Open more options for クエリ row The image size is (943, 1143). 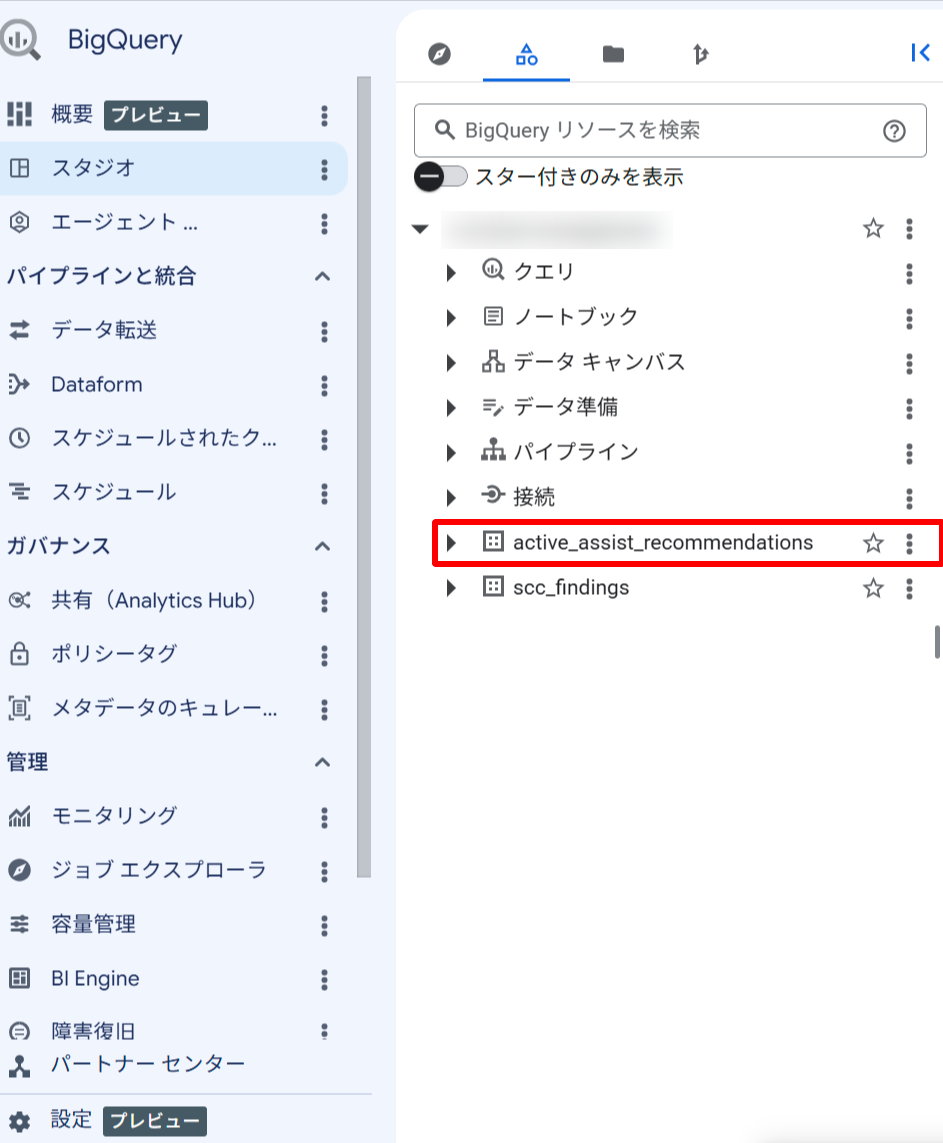[909, 274]
